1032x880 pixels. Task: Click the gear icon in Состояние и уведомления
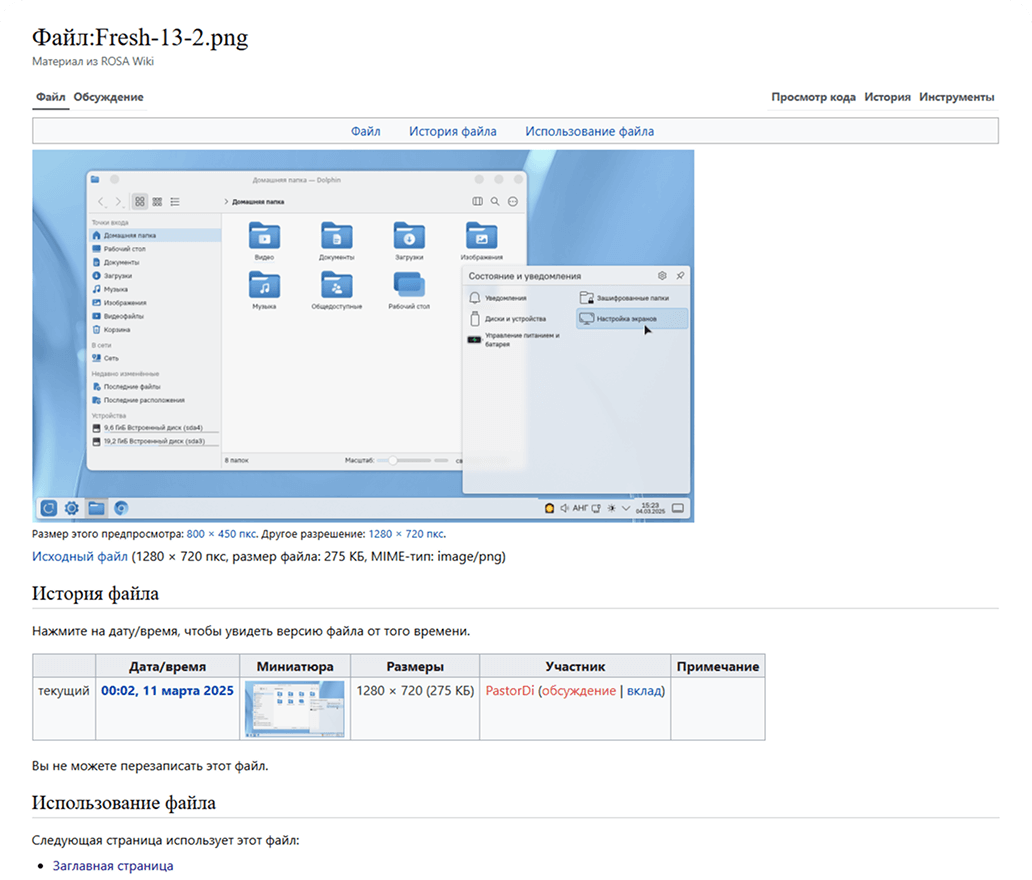point(662,275)
